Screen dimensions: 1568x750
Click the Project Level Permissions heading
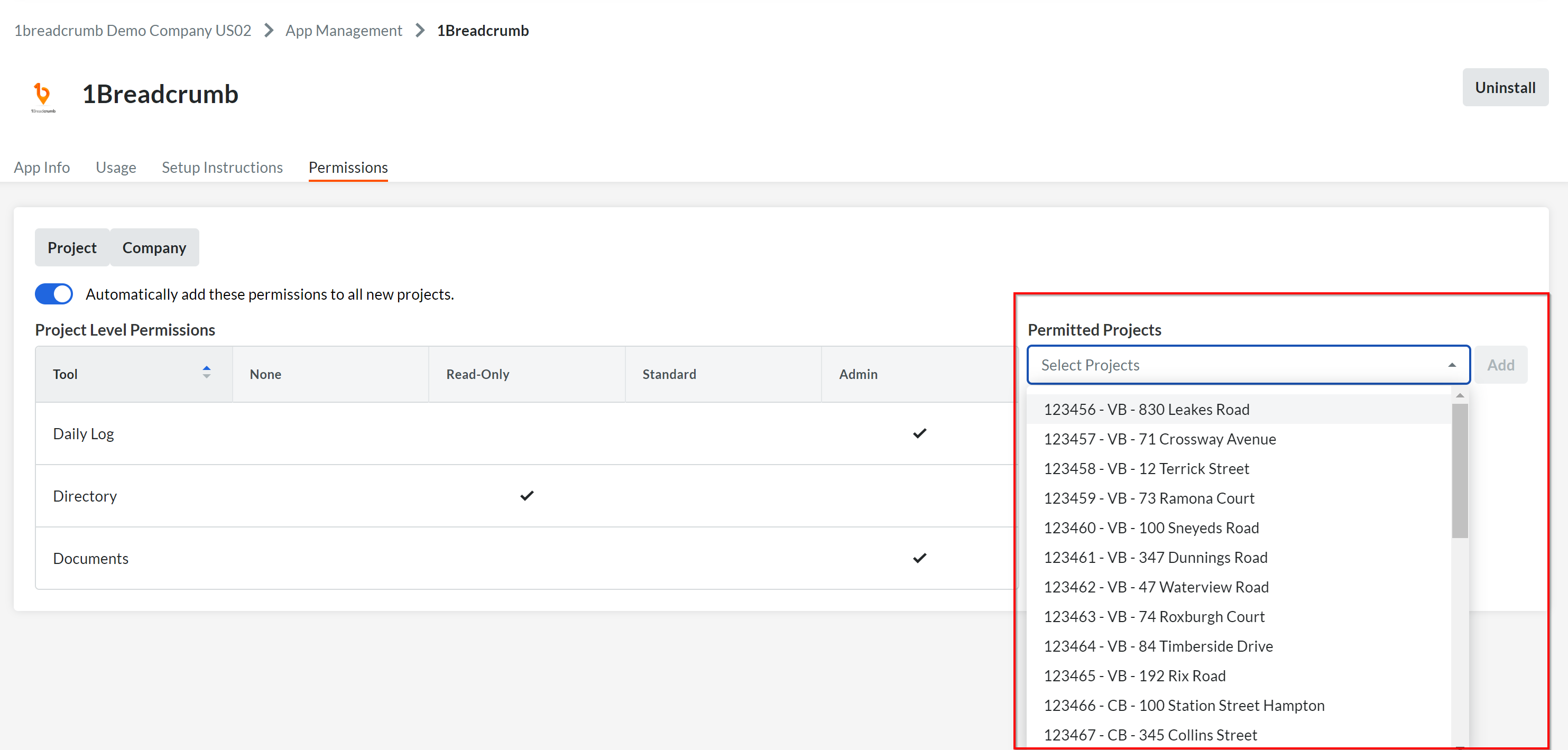coord(125,329)
